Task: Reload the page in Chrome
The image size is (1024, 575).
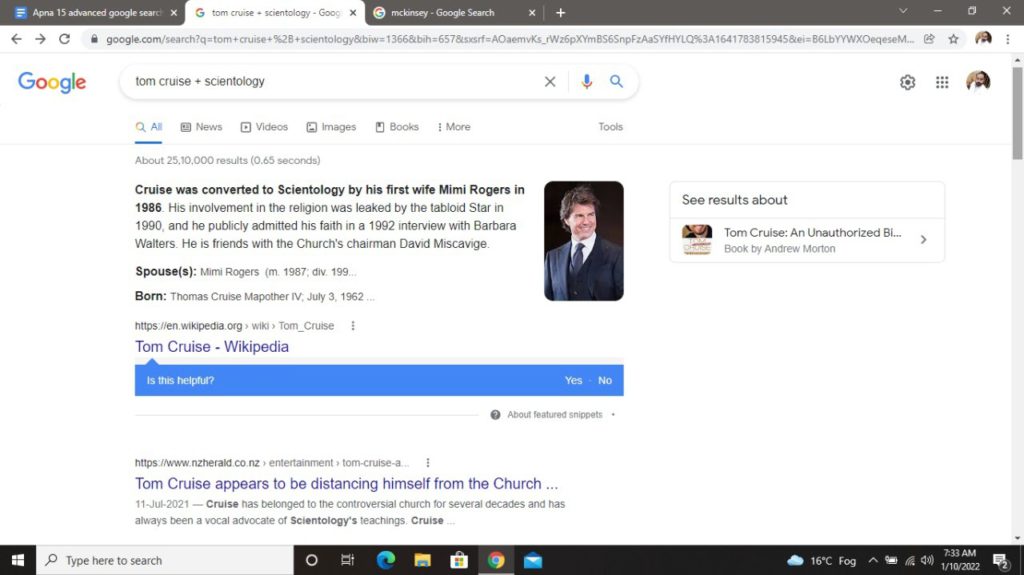Action: 65,39
